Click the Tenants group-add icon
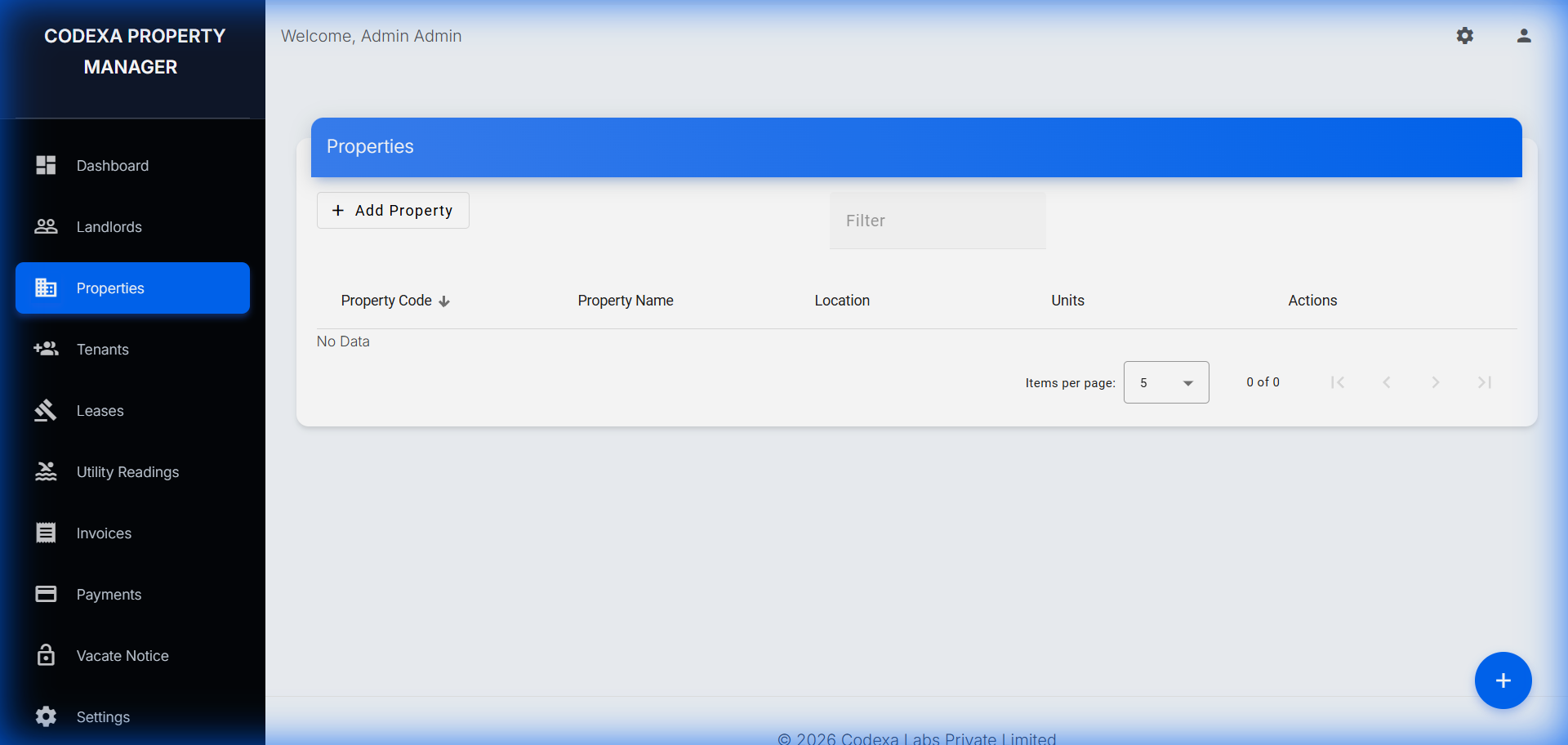 [46, 349]
